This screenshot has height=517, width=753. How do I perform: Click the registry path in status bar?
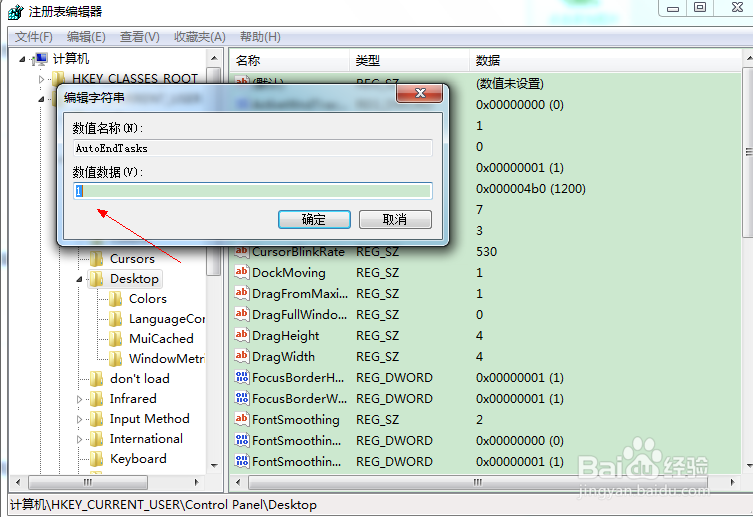tap(163, 505)
